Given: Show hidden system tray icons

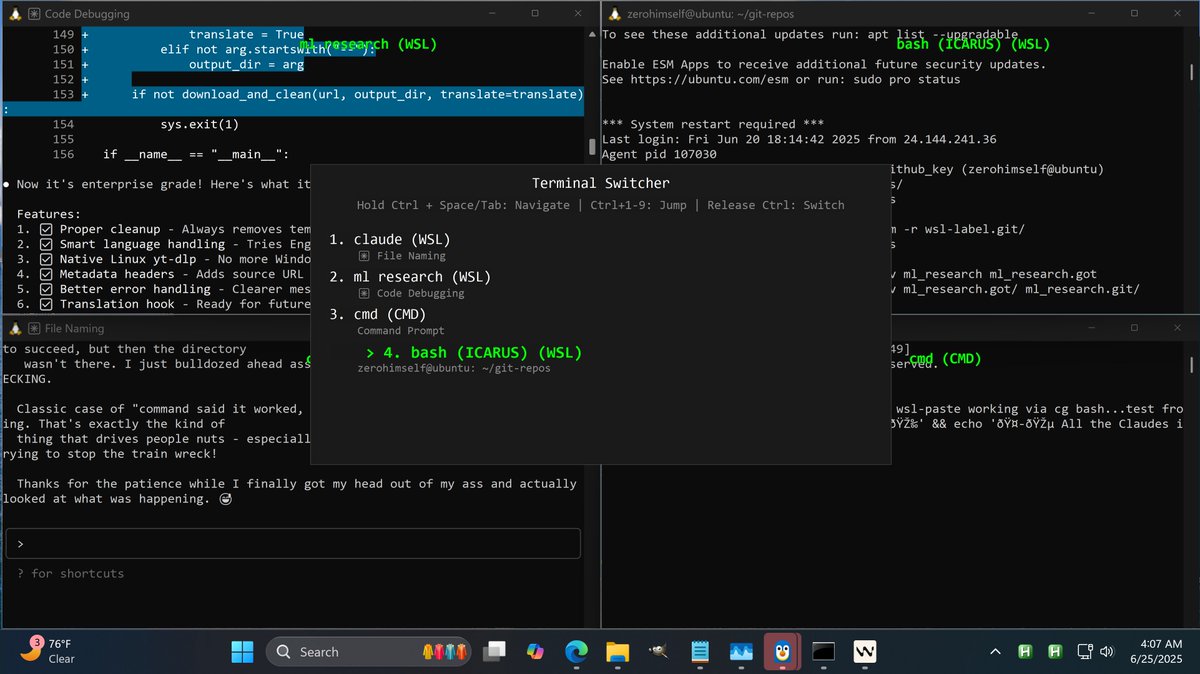Looking at the screenshot, I should (996, 652).
